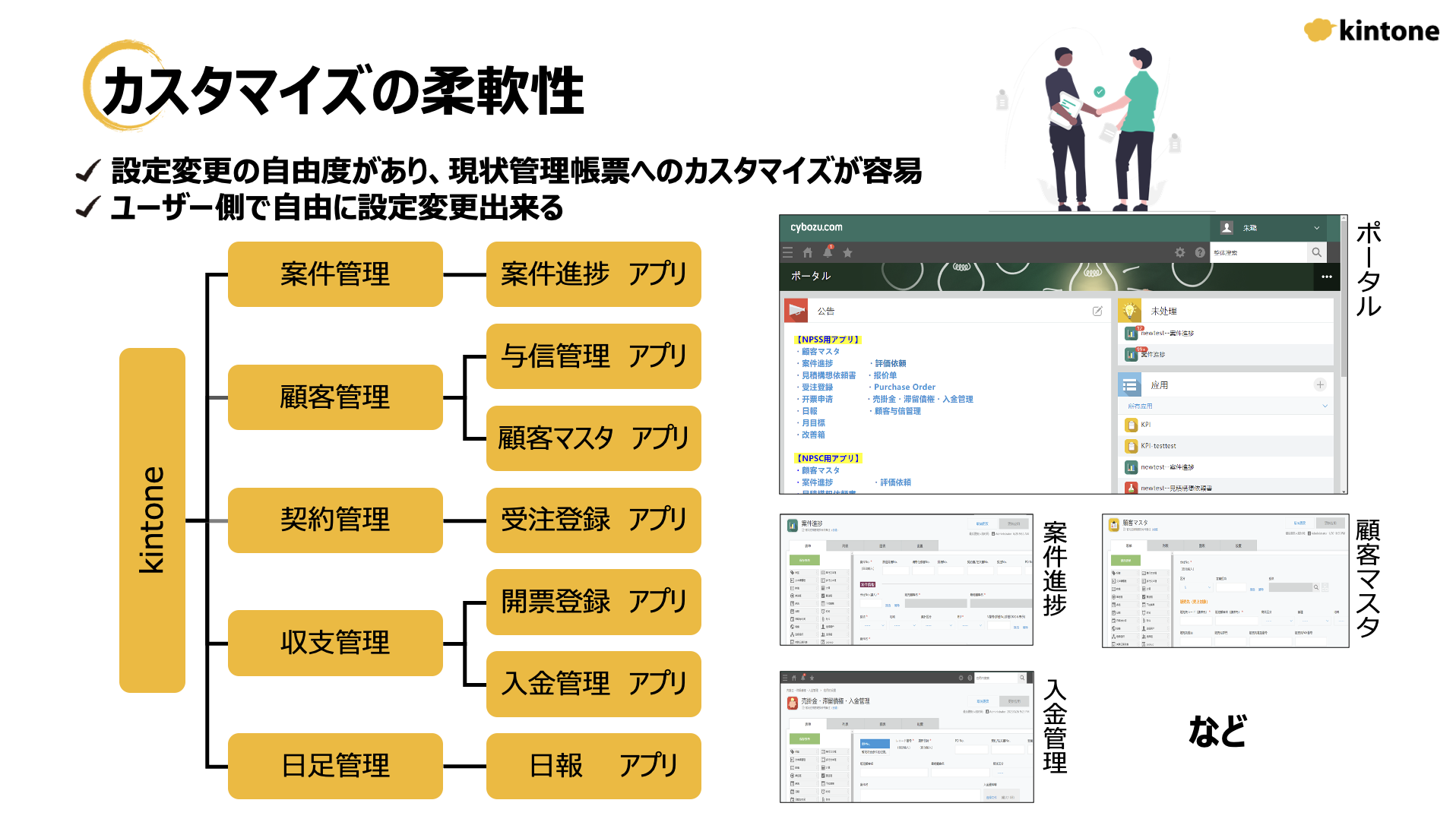Open the 改善箱 link in 公告
Viewport: 1456px width, 819px height.
pos(813,435)
